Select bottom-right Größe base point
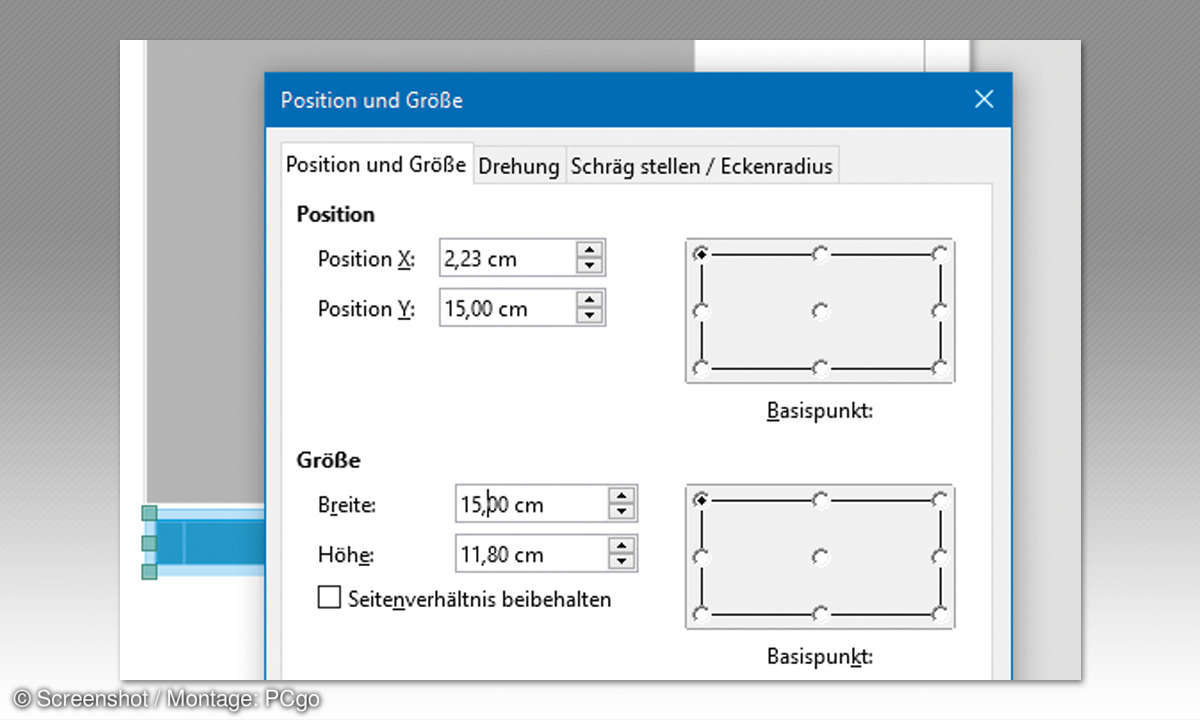1200x720 pixels. pos(940,613)
